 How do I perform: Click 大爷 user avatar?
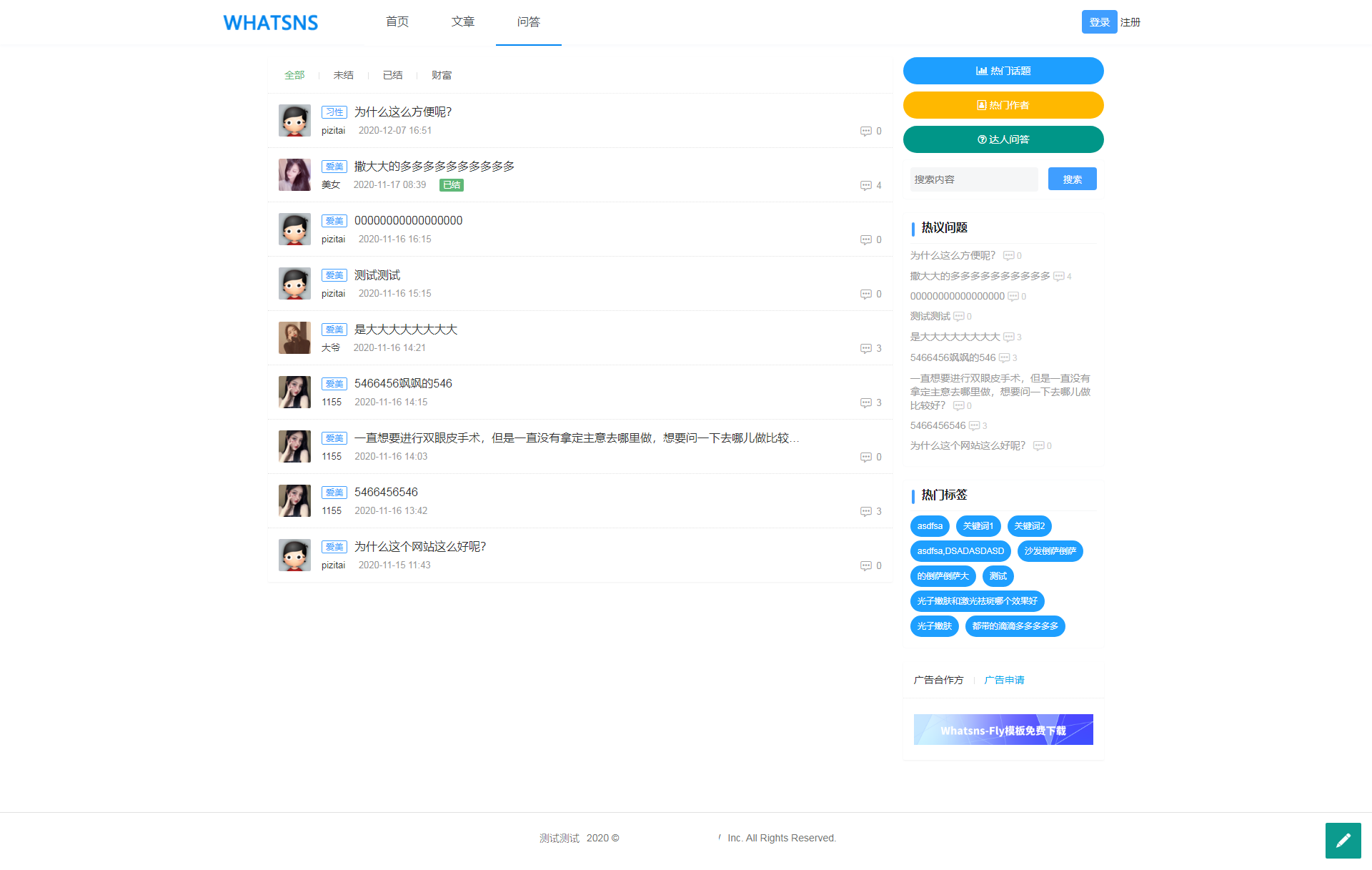tap(294, 337)
